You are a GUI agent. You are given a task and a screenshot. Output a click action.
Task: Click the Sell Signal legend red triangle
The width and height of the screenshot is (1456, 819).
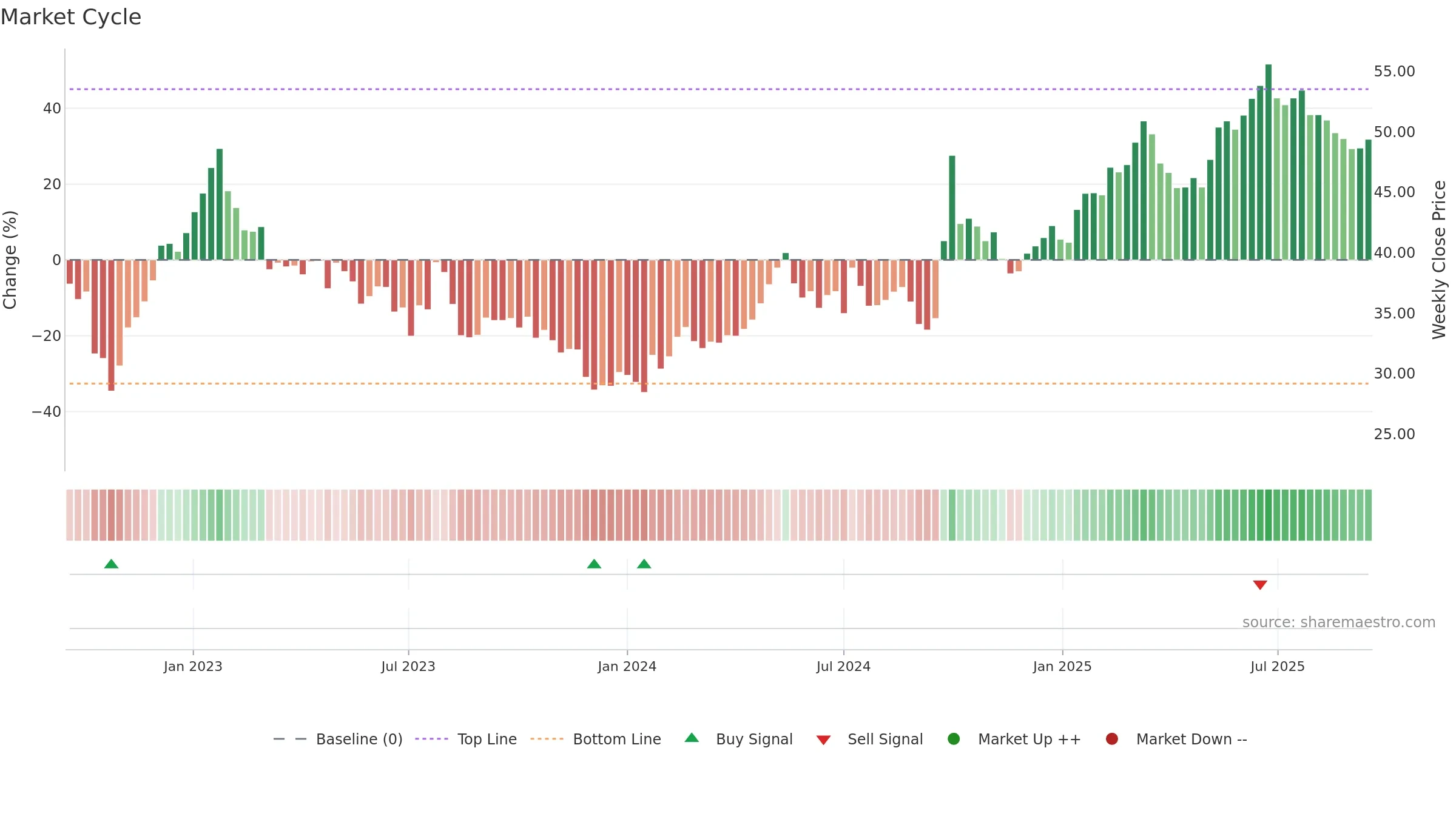point(823,740)
